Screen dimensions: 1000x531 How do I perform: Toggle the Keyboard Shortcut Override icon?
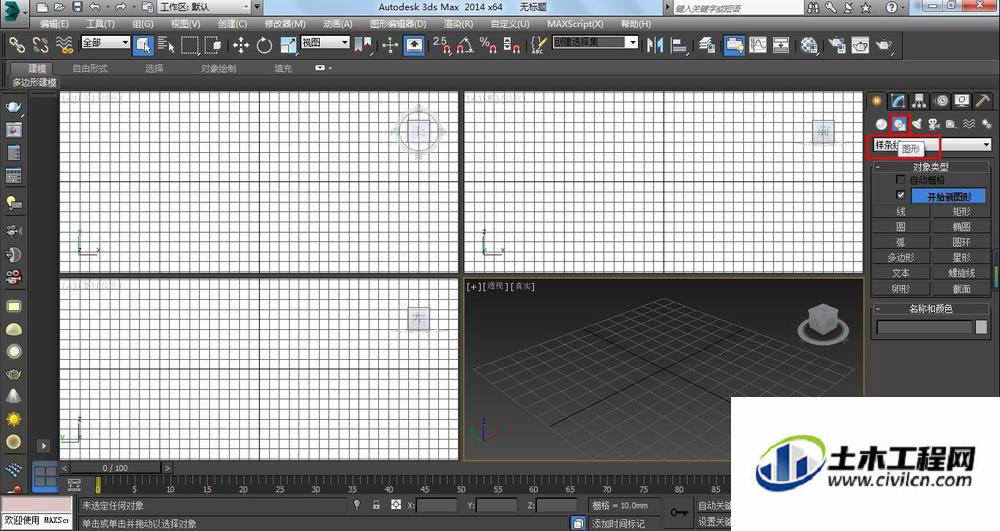click(414, 45)
